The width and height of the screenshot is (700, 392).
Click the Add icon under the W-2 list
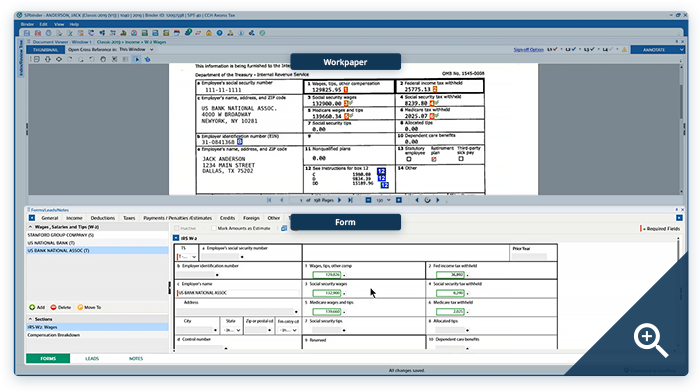32,307
